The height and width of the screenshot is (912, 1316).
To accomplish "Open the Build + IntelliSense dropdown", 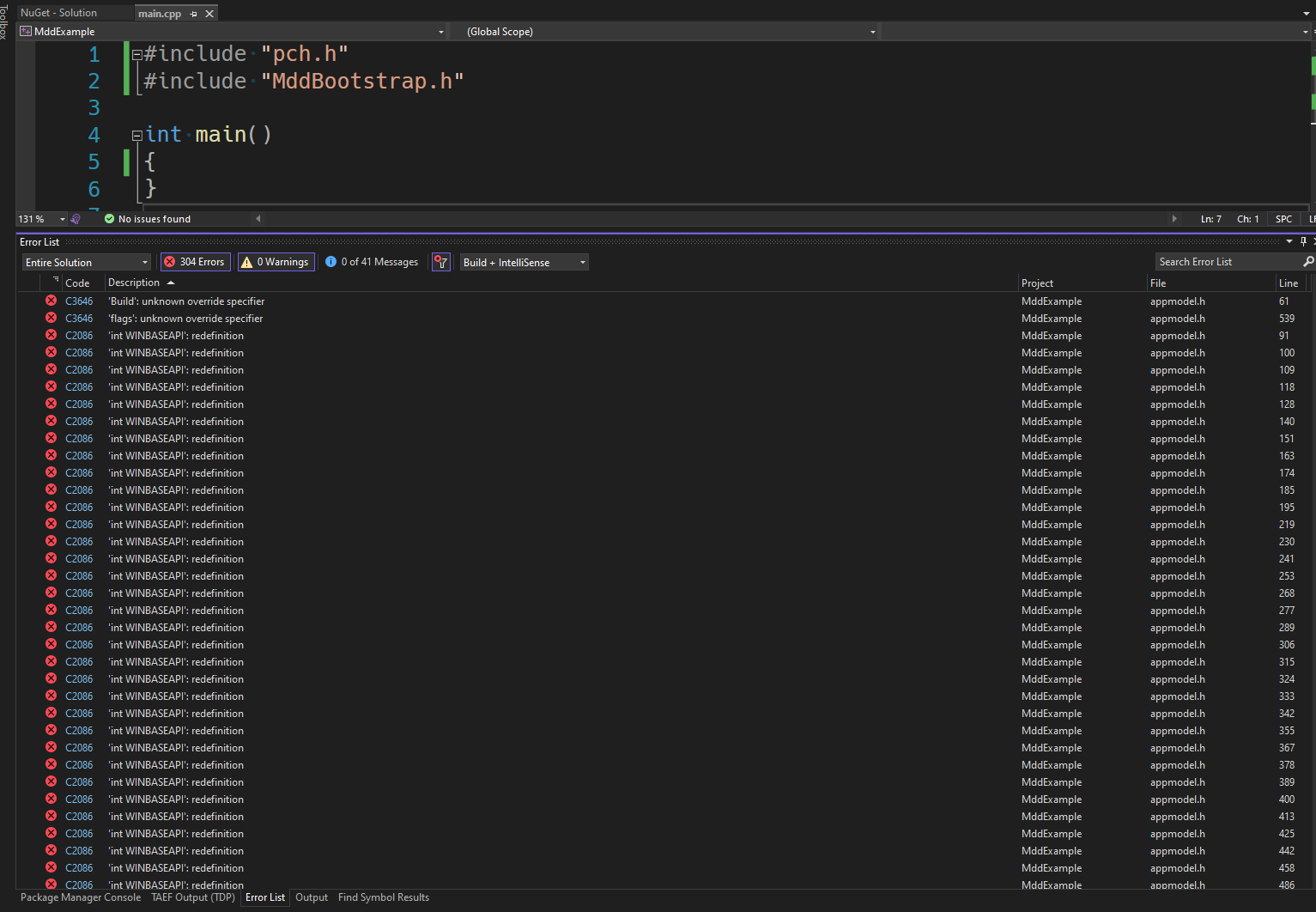I will pyautogui.click(x=582, y=262).
